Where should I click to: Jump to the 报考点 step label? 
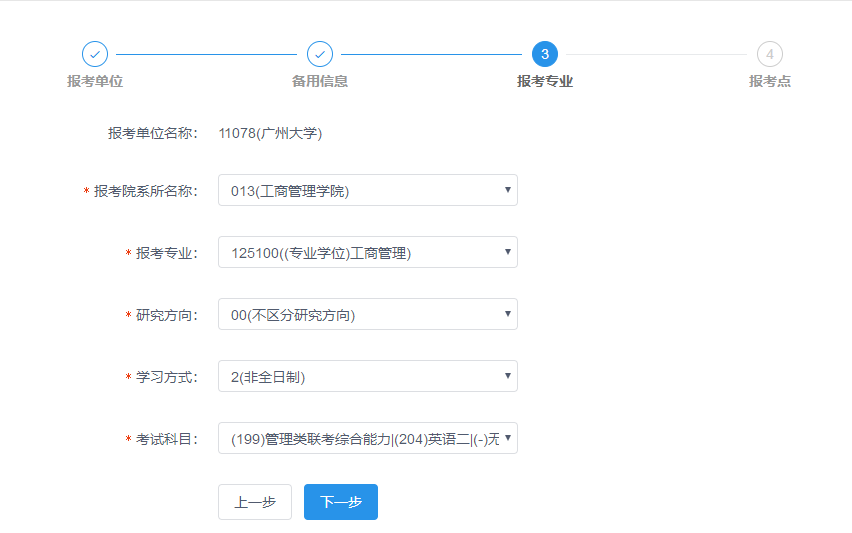[x=770, y=81]
